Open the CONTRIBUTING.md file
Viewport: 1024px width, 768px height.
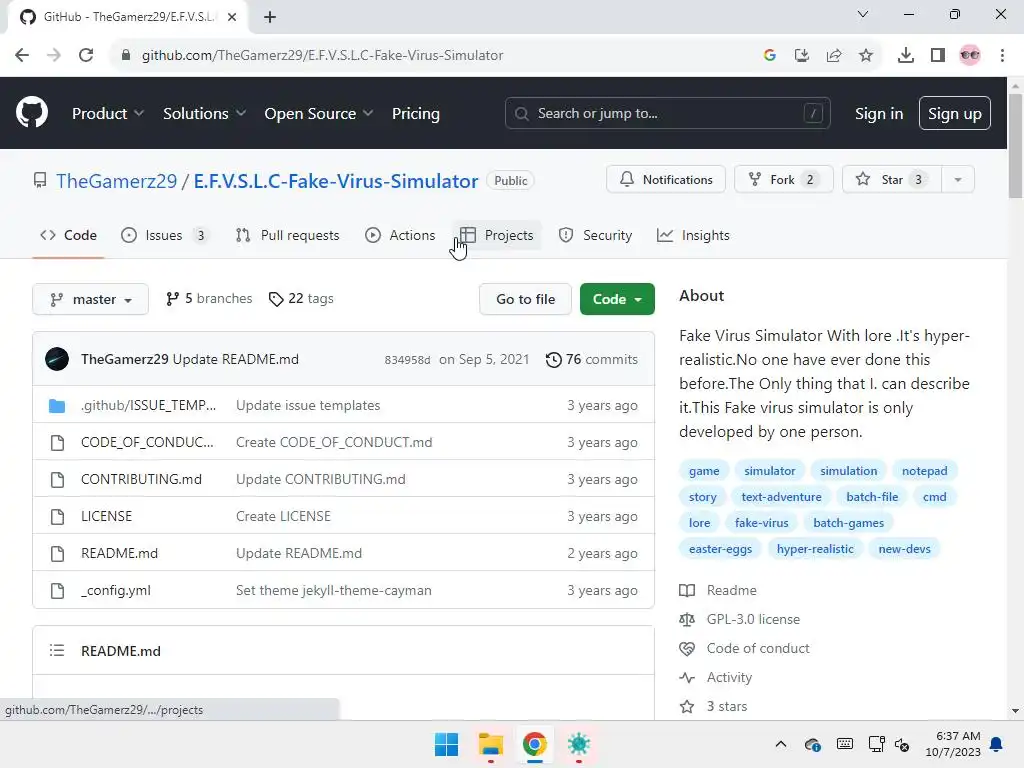pyautogui.click(x=141, y=479)
